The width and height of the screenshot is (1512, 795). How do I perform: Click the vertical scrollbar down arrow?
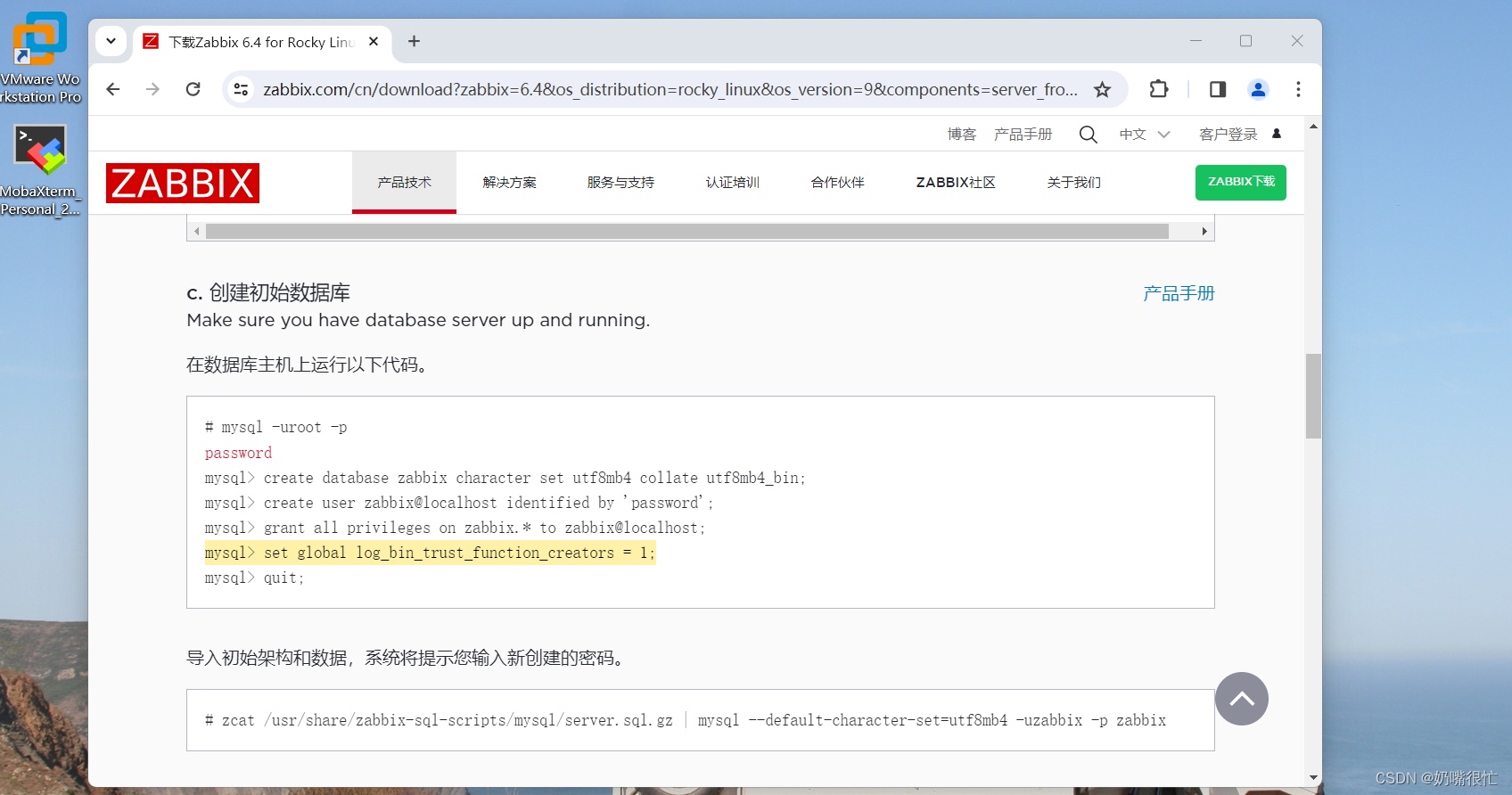coord(1313,777)
